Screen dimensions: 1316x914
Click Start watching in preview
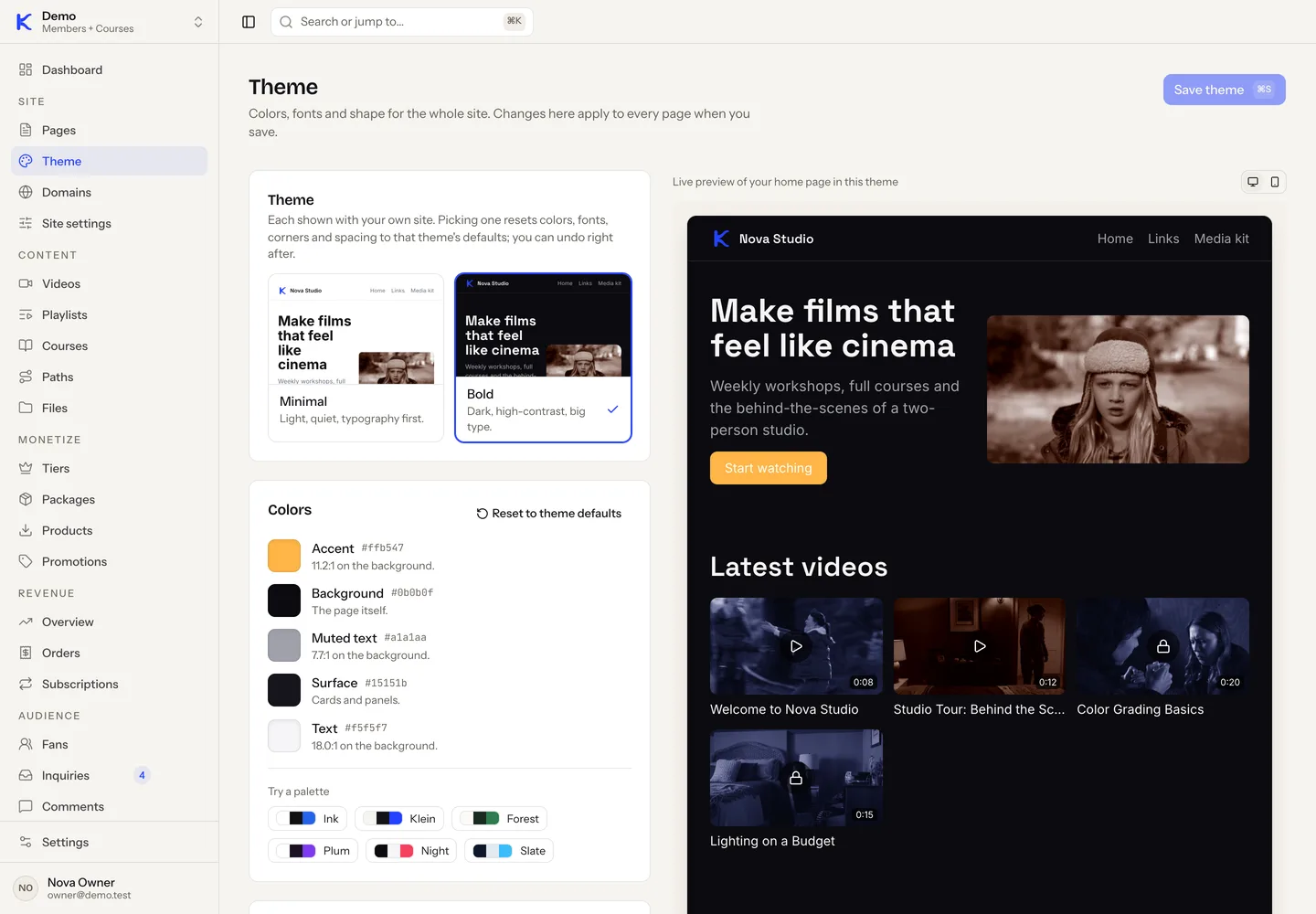coord(769,468)
